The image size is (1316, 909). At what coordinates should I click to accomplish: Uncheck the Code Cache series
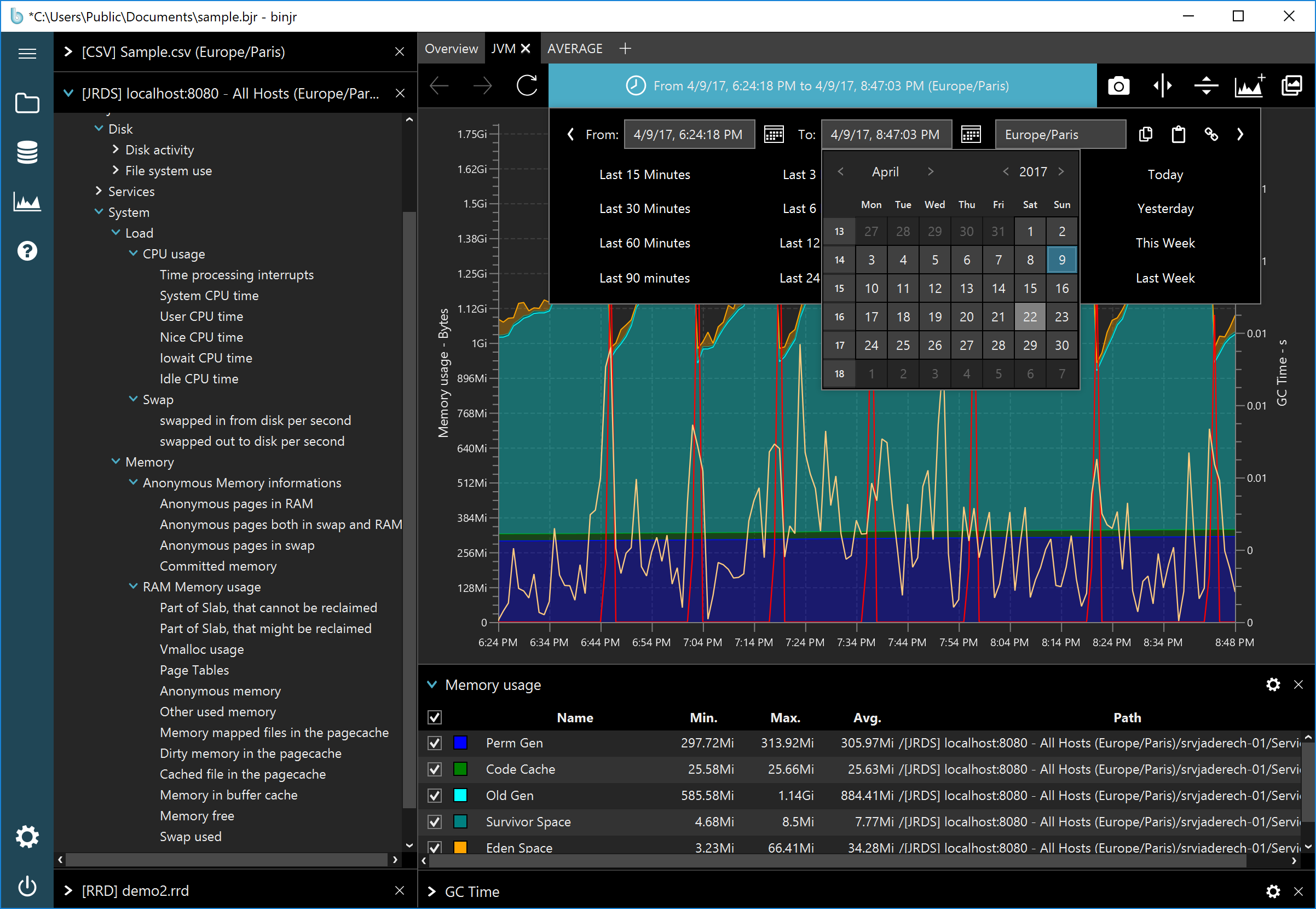[x=435, y=769]
